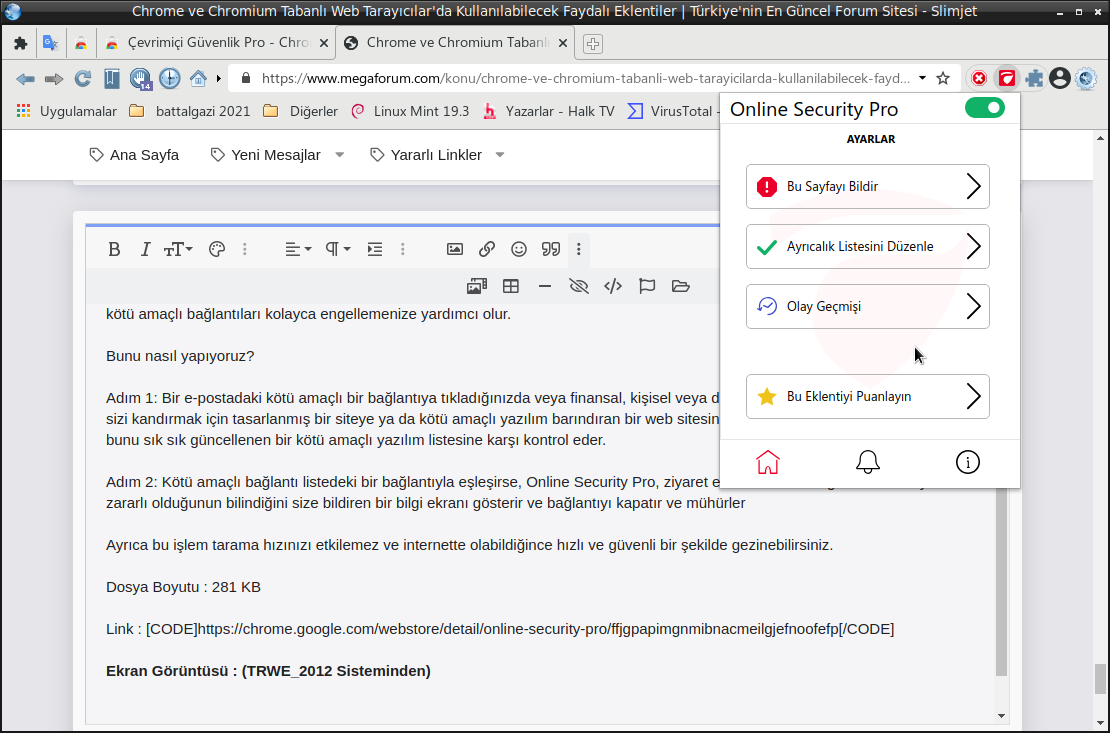This screenshot has height=733, width=1110.
Task: Click the red blocker extension icon
Action: (x=979, y=78)
